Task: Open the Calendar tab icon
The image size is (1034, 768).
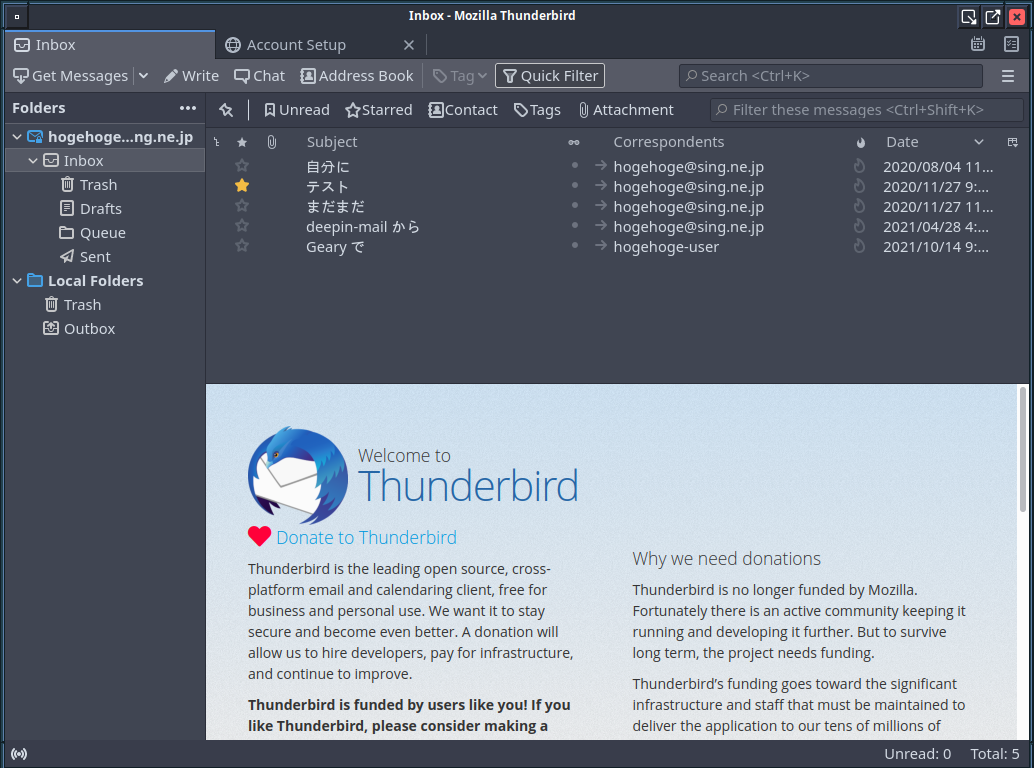Action: pyautogui.click(x=978, y=44)
